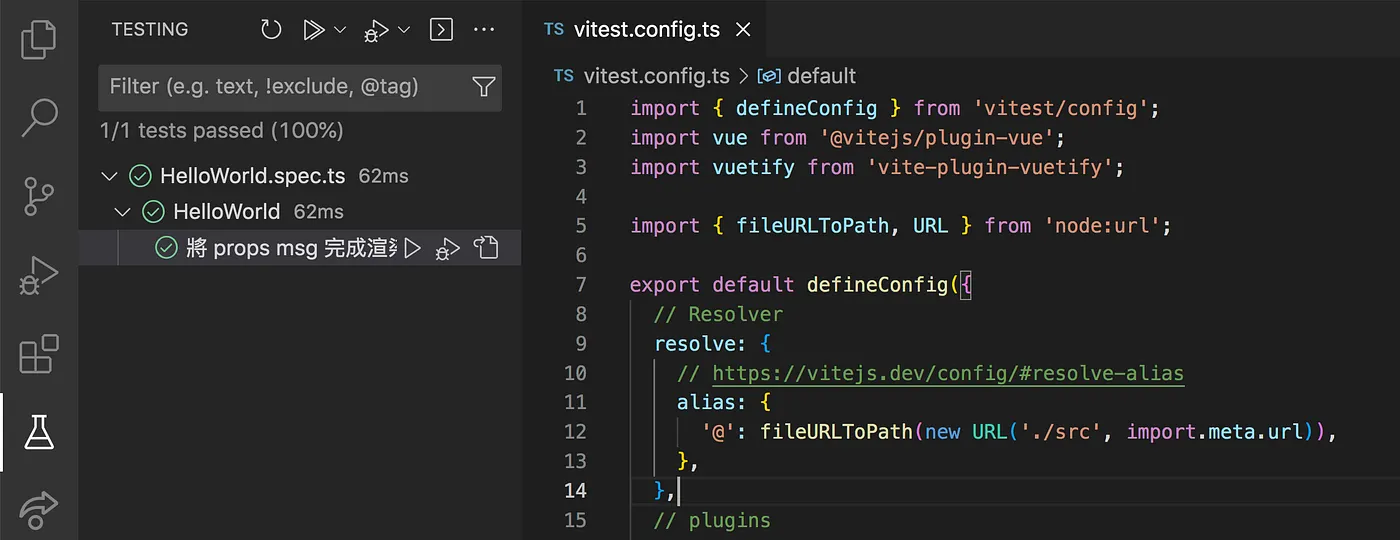1400x540 pixels.
Task: Click line number 14 in gutter
Action: (575, 490)
